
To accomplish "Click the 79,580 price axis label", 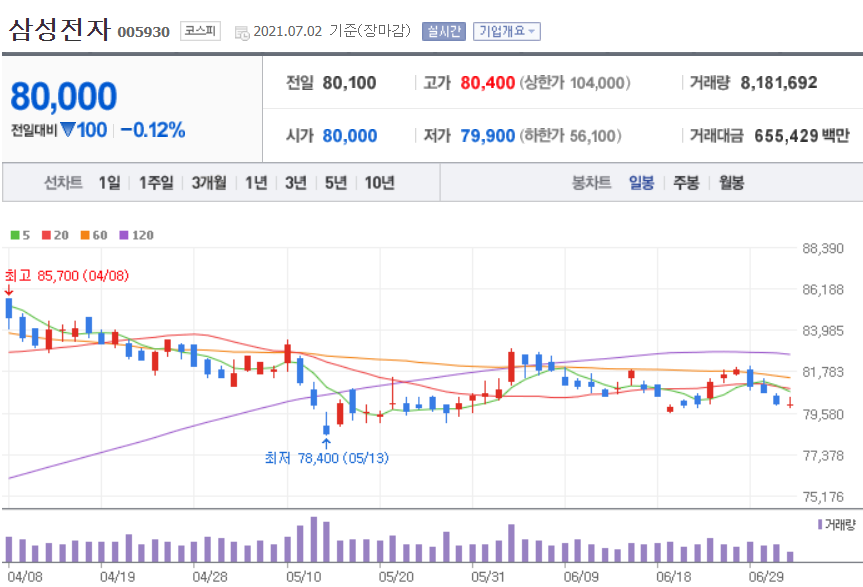I will [823, 414].
